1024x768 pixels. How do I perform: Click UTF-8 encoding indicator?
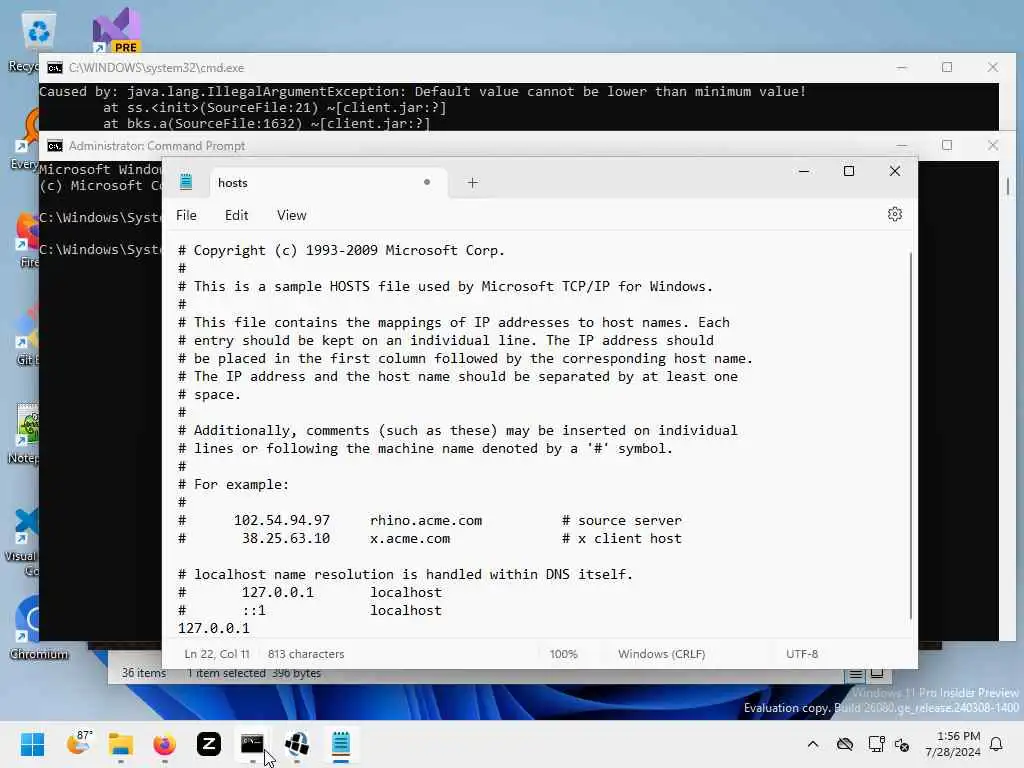click(x=802, y=654)
